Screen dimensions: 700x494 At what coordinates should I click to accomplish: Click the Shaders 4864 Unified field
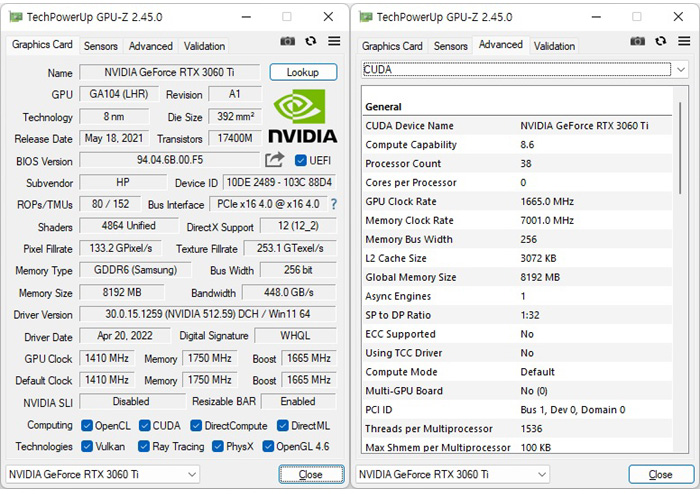pos(129,226)
